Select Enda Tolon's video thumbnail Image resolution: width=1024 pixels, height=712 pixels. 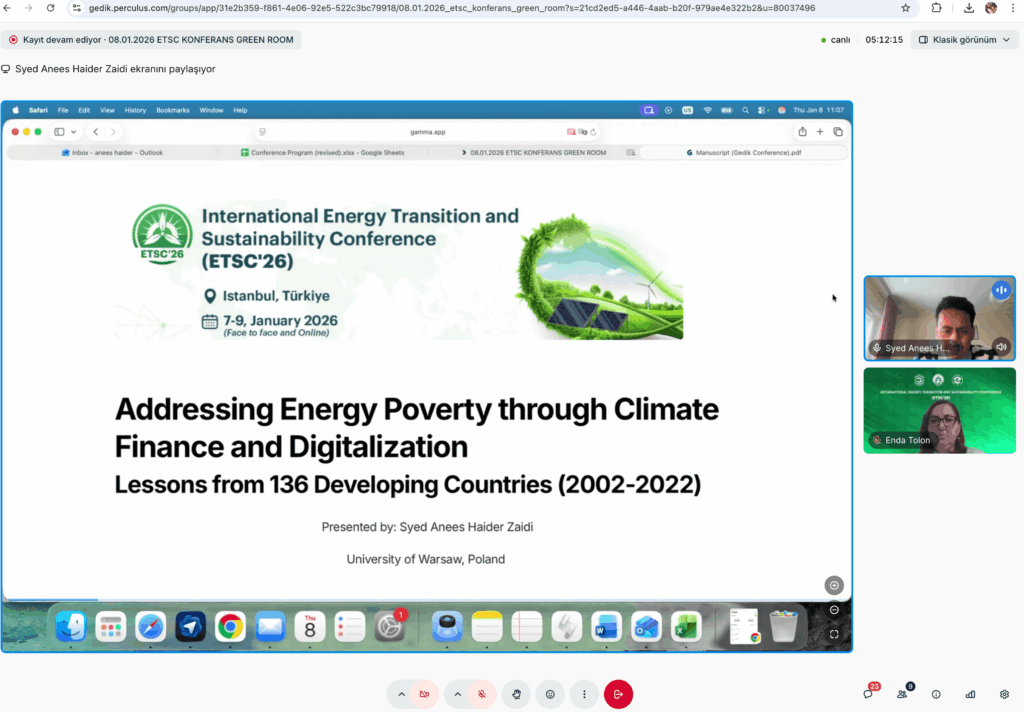pos(939,410)
